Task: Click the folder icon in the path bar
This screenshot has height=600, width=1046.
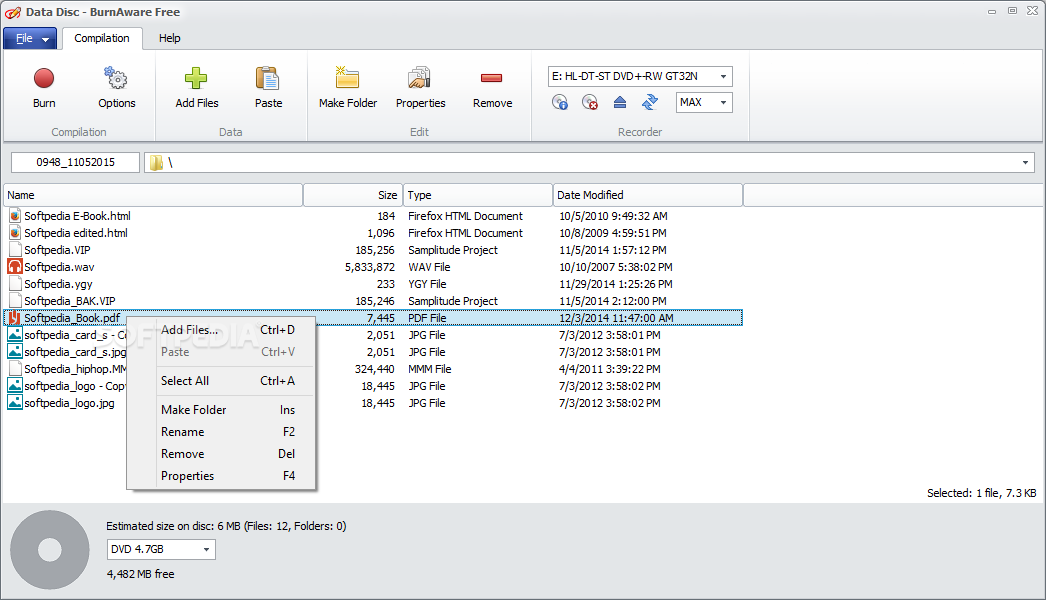Action: click(156, 162)
